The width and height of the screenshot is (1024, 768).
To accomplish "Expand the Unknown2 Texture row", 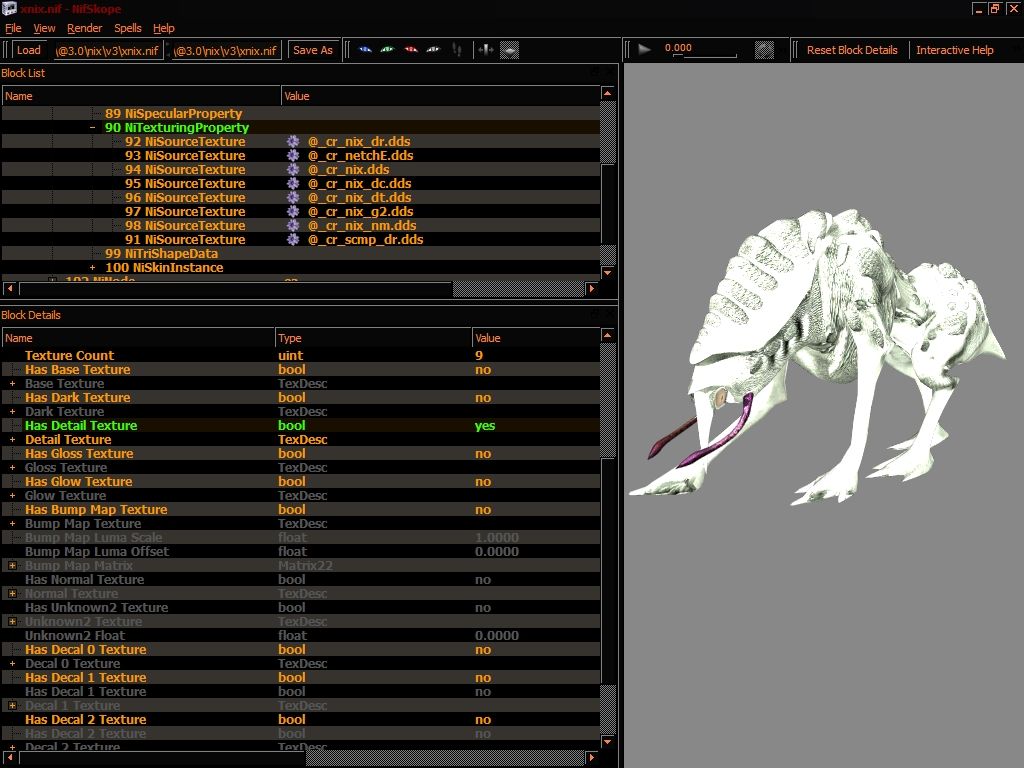I will pos(12,622).
